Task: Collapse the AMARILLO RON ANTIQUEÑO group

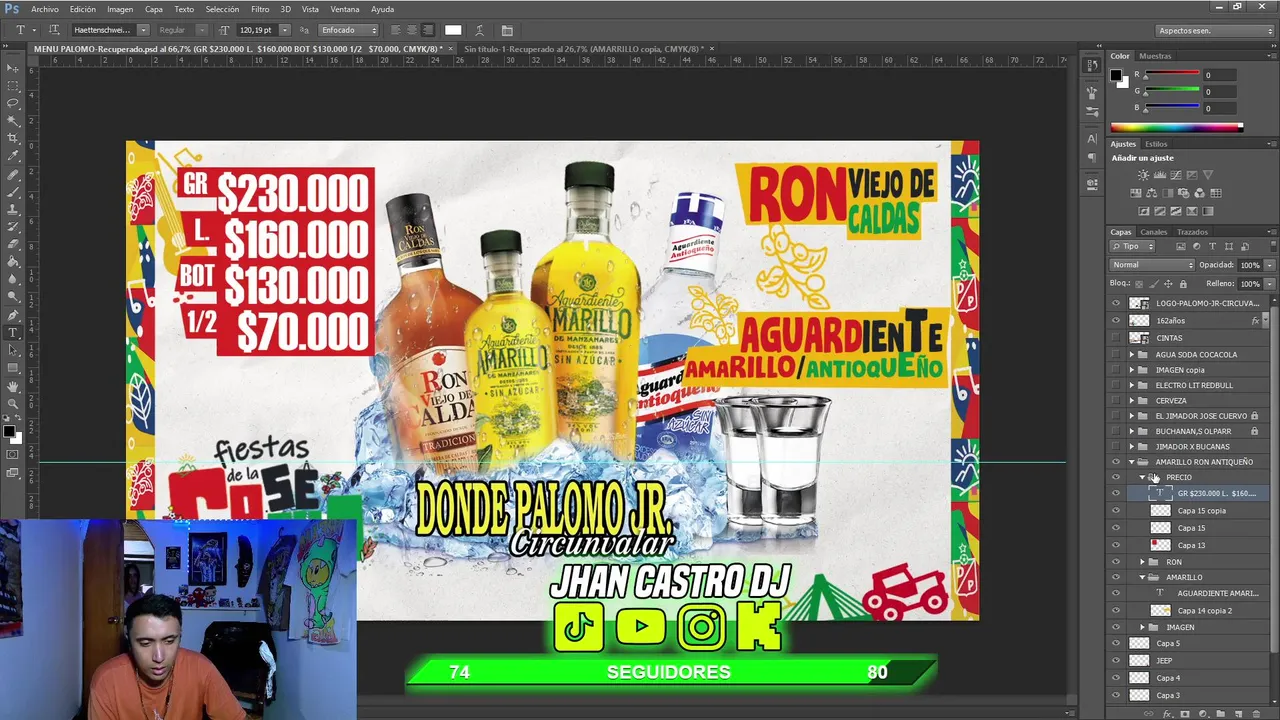Action: click(1132, 462)
